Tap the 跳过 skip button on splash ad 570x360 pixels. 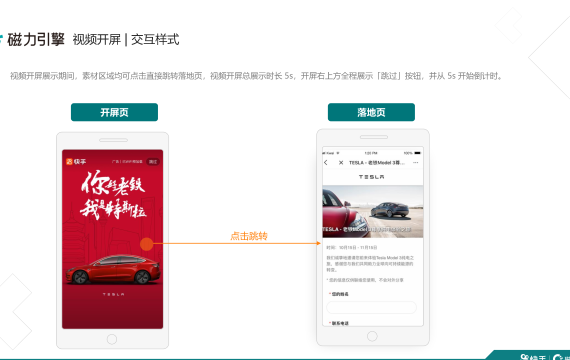153,161
